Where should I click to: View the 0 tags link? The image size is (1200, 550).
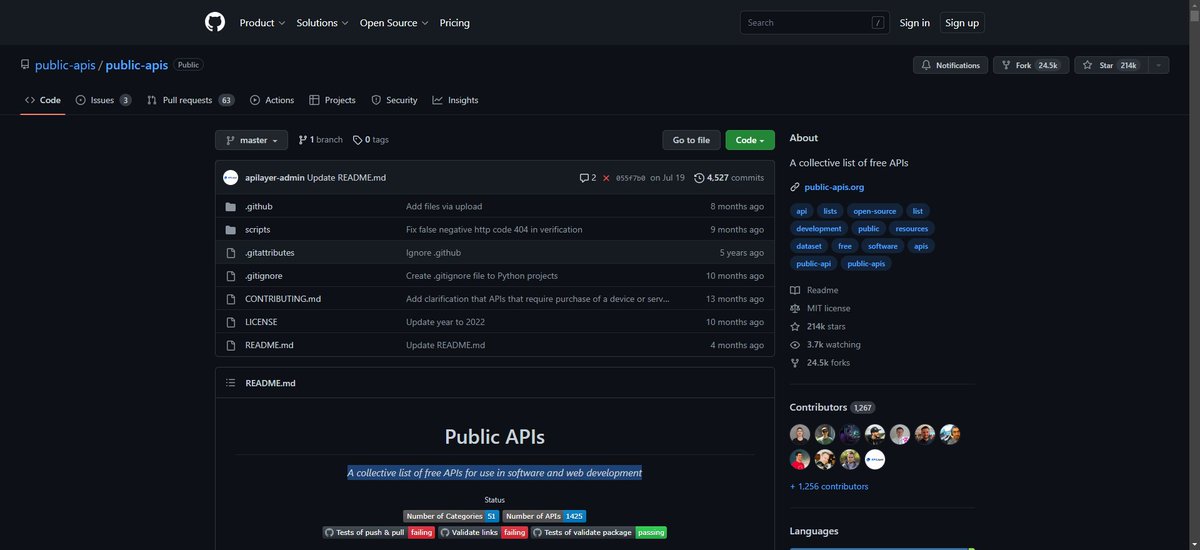370,140
